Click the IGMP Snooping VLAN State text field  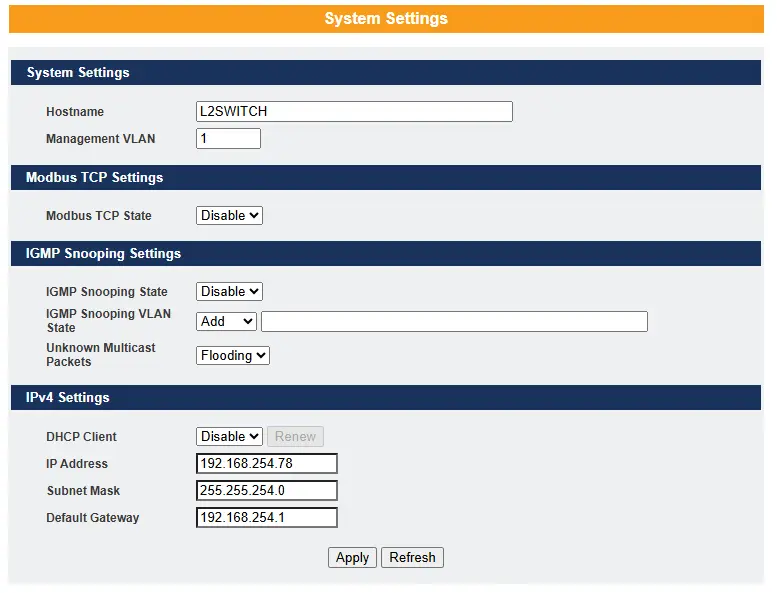[x=454, y=322]
